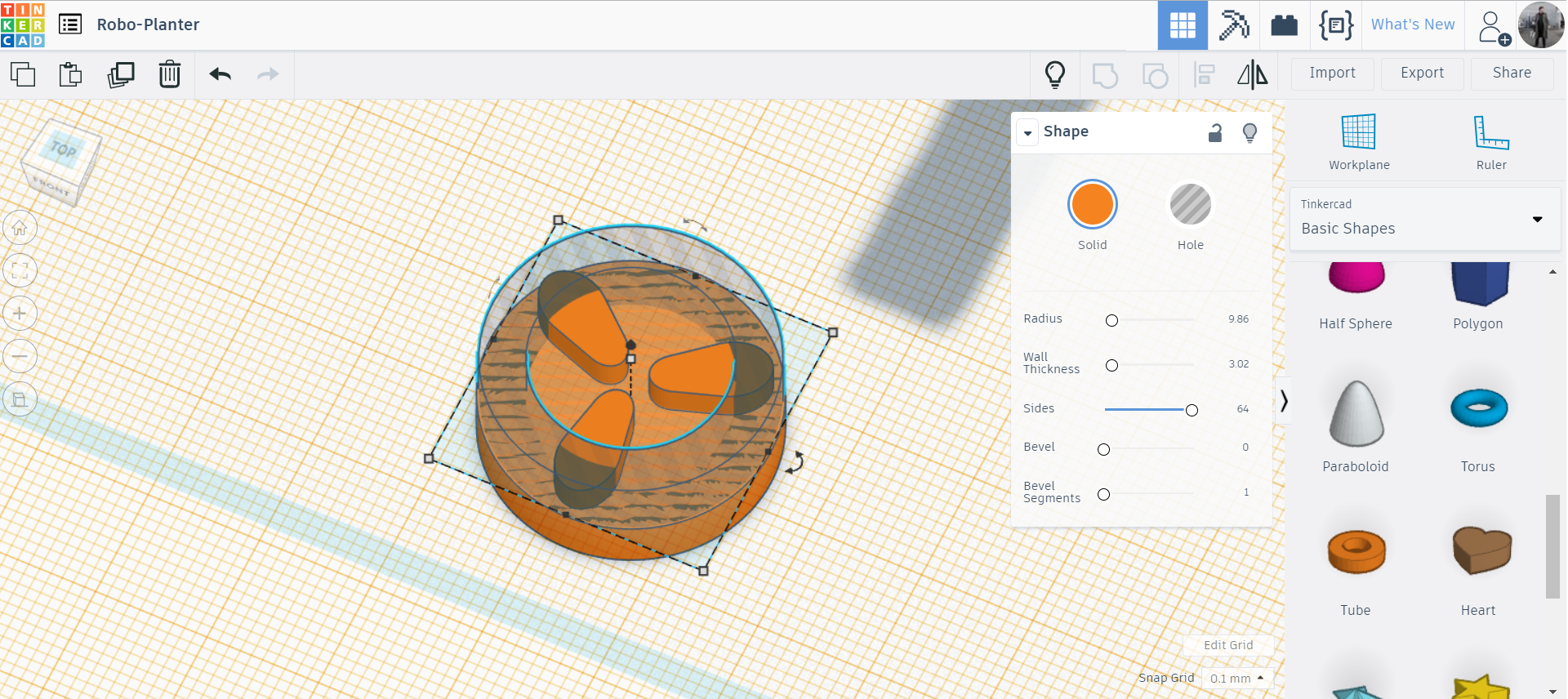Image resolution: width=1568 pixels, height=699 pixels.
Task: Click the Paste icon in toolbar
Action: (x=71, y=74)
